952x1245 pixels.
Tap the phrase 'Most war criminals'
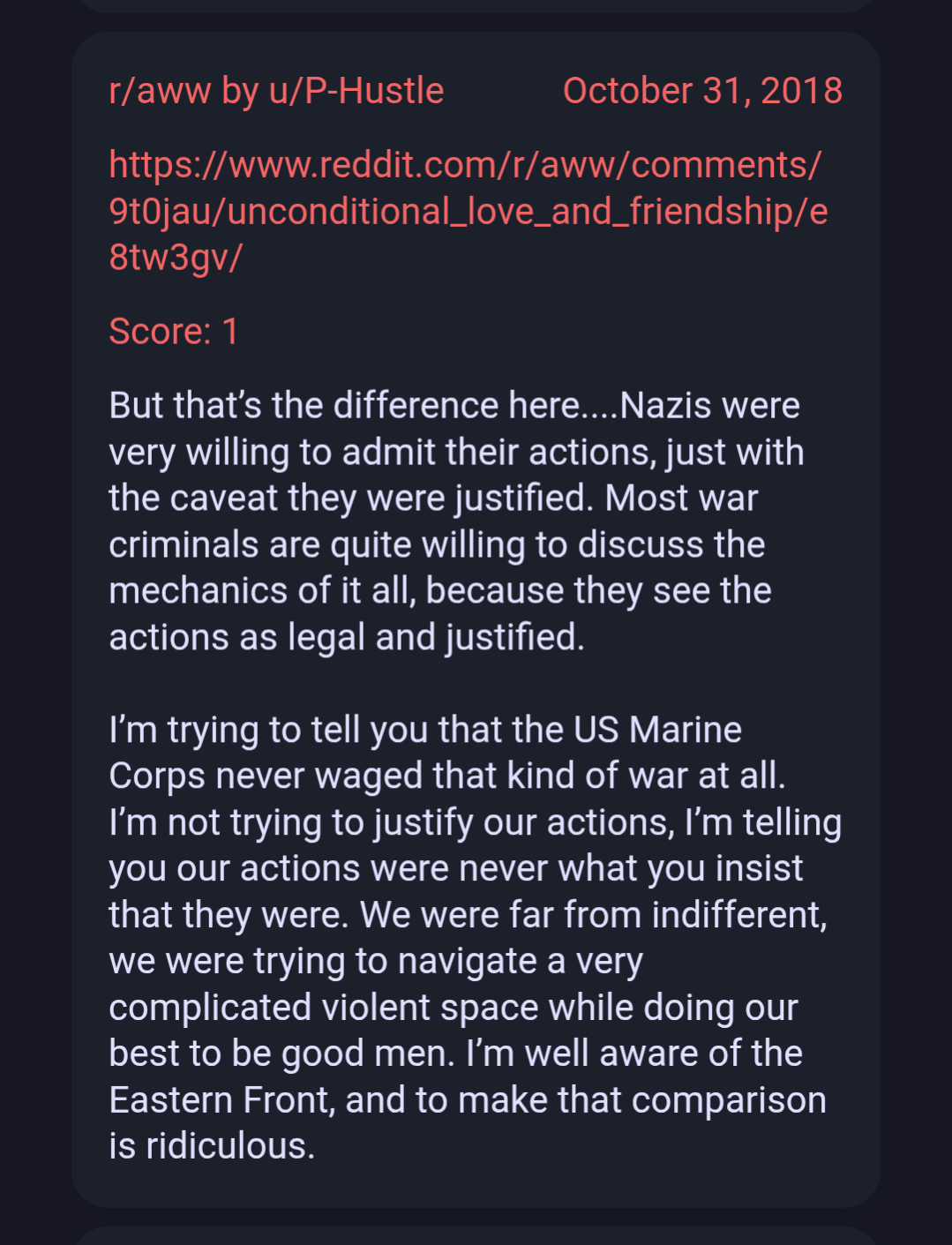[681, 499]
